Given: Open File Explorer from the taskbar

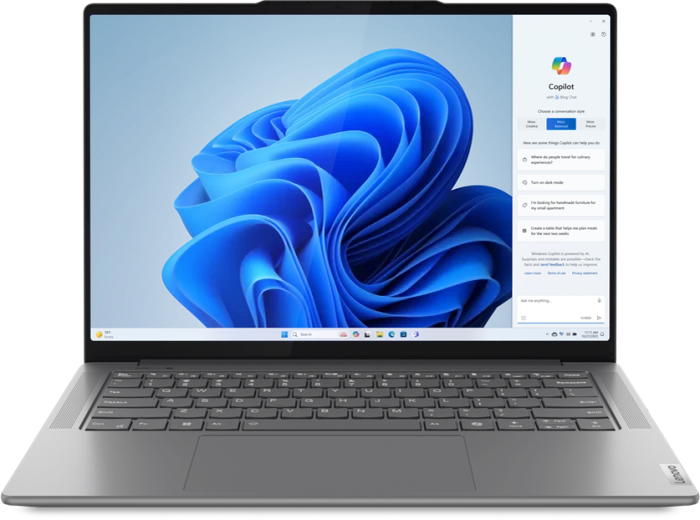Looking at the screenshot, I should pos(379,334).
